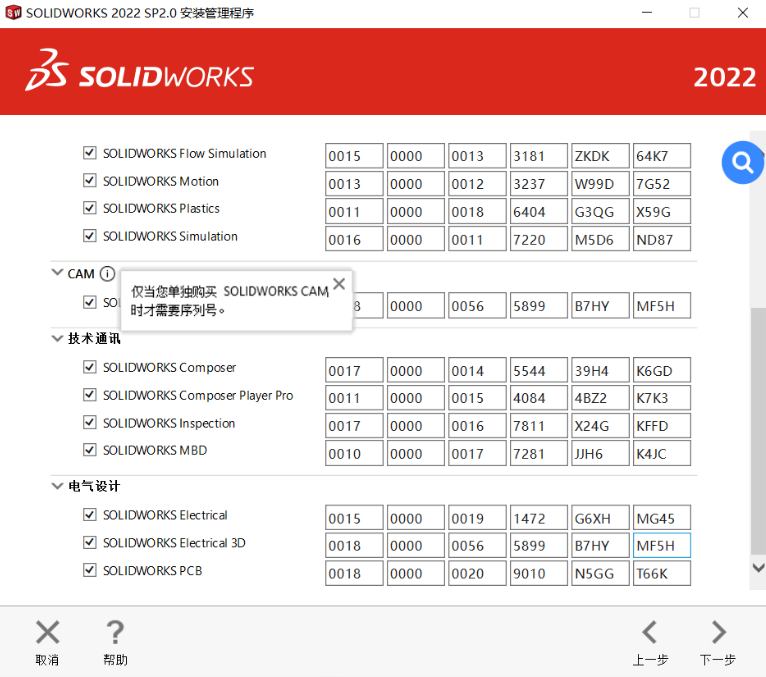The height and width of the screenshot is (677, 766).
Task: Click Electrical serial field G6XH
Action: 600,518
